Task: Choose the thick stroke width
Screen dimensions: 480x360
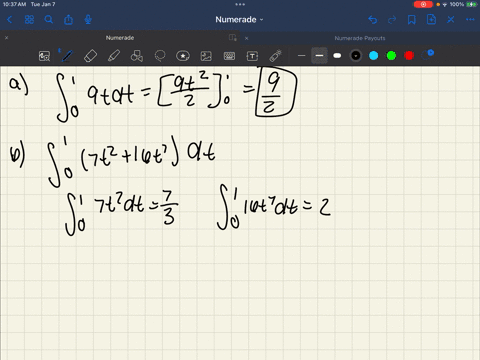Action: 337,56
